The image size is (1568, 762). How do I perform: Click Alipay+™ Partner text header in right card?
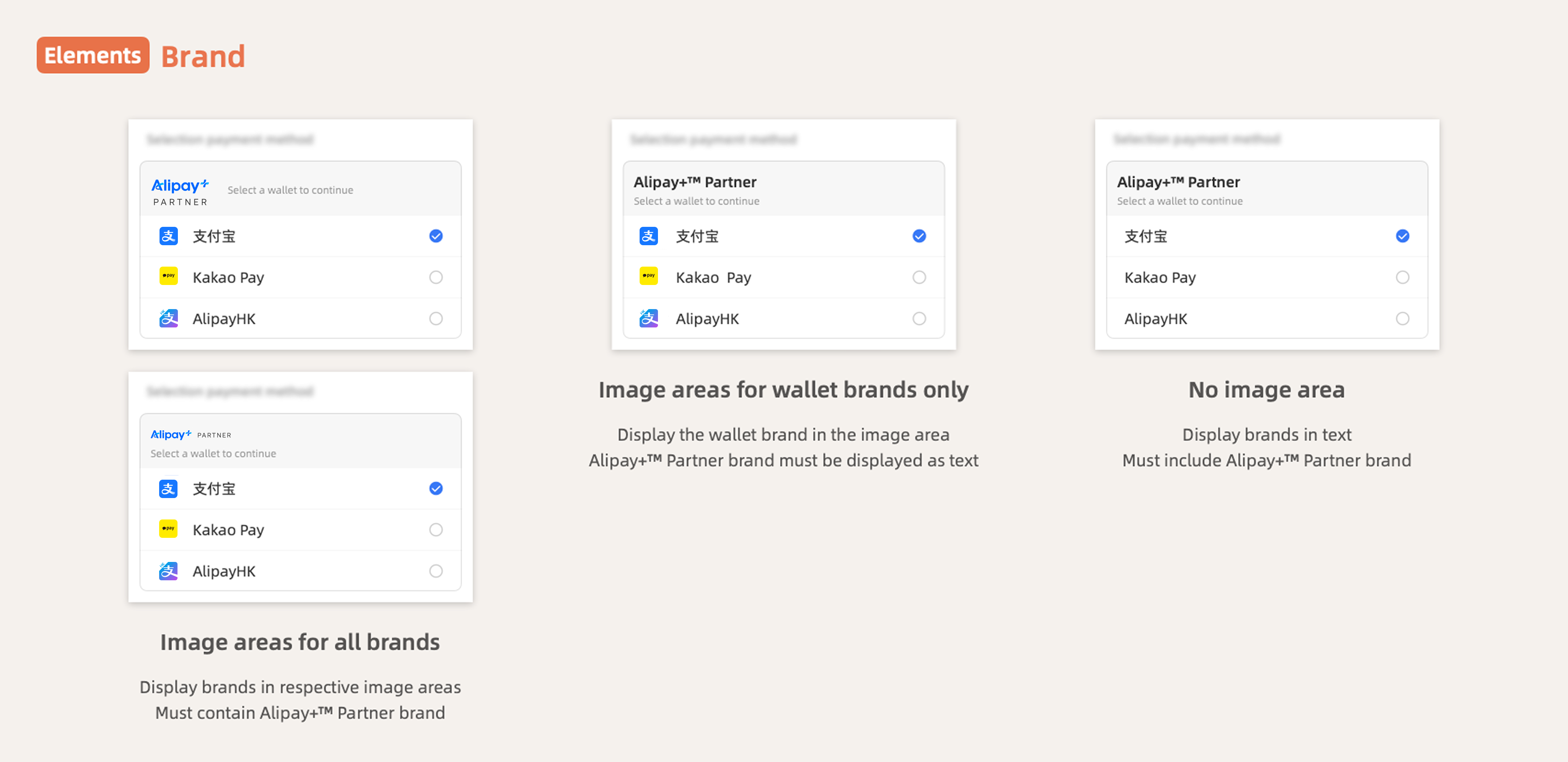pyautogui.click(x=1178, y=182)
